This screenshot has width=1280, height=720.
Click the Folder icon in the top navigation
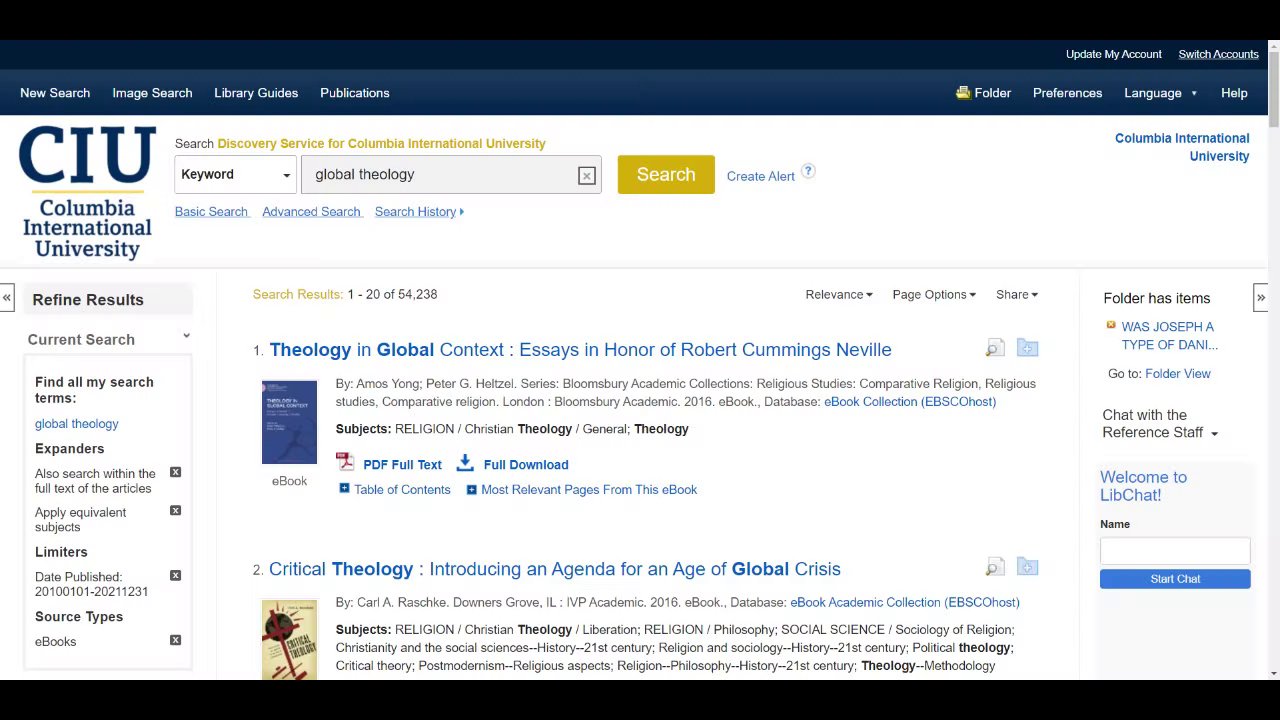coord(963,93)
